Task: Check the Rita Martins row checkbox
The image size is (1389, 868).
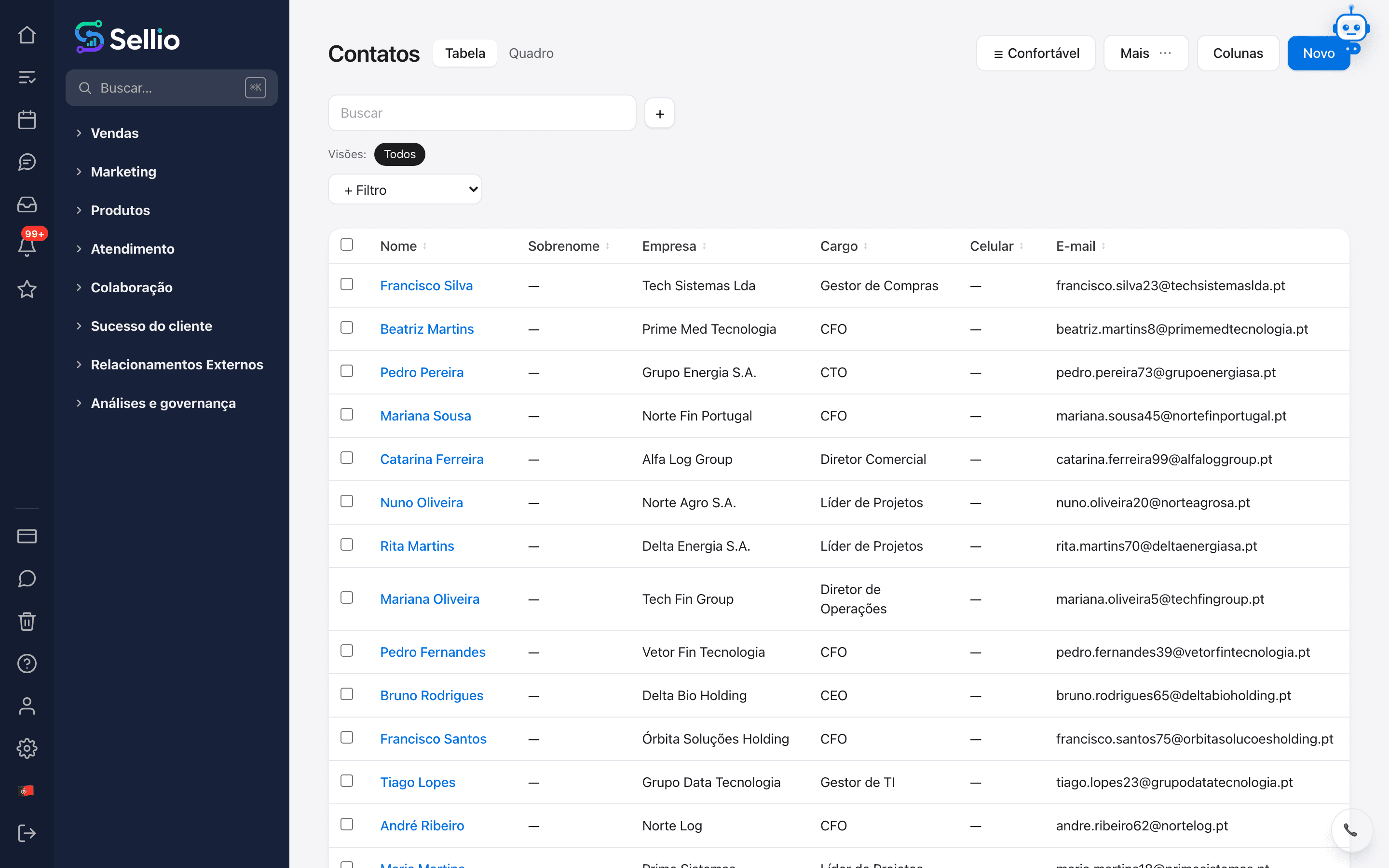Action: [x=347, y=545]
